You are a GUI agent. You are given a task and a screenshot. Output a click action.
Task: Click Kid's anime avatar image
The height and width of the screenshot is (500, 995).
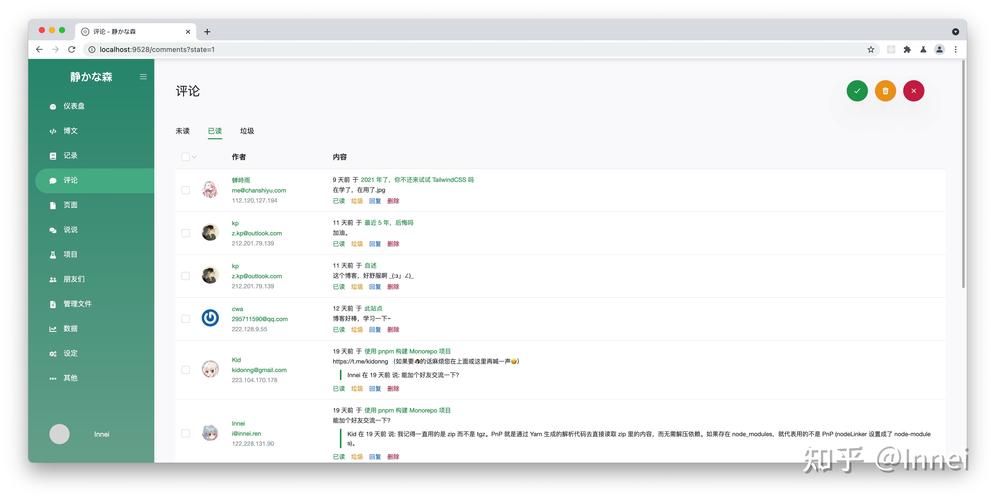[x=210, y=369]
